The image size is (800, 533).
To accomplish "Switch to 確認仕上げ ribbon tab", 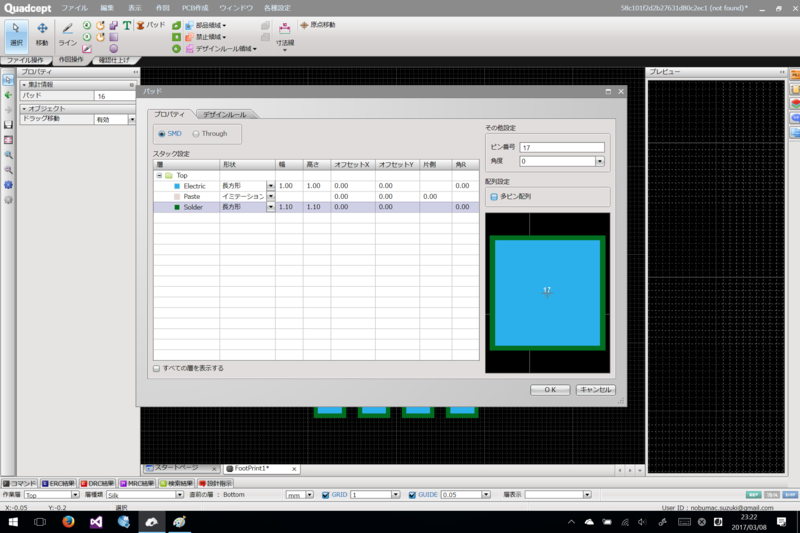I will pos(114,60).
